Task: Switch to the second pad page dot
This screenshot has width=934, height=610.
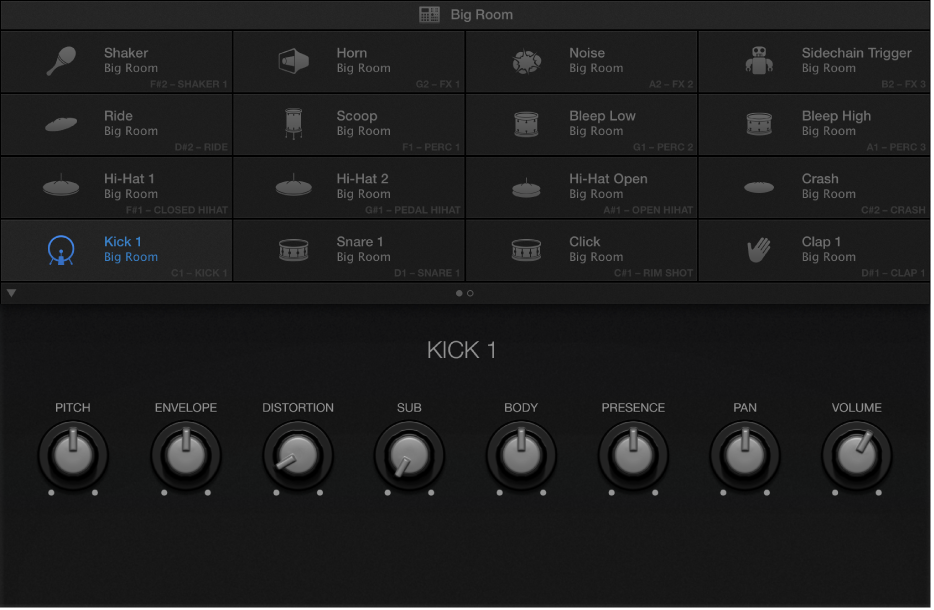Action: coord(470,293)
